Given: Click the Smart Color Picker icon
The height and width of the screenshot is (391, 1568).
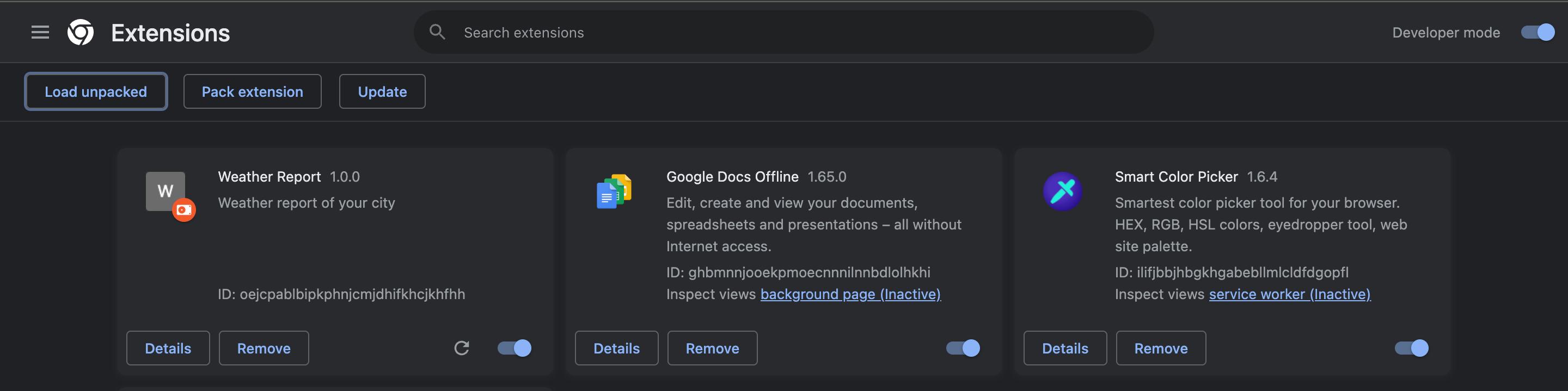Looking at the screenshot, I should 1062,191.
